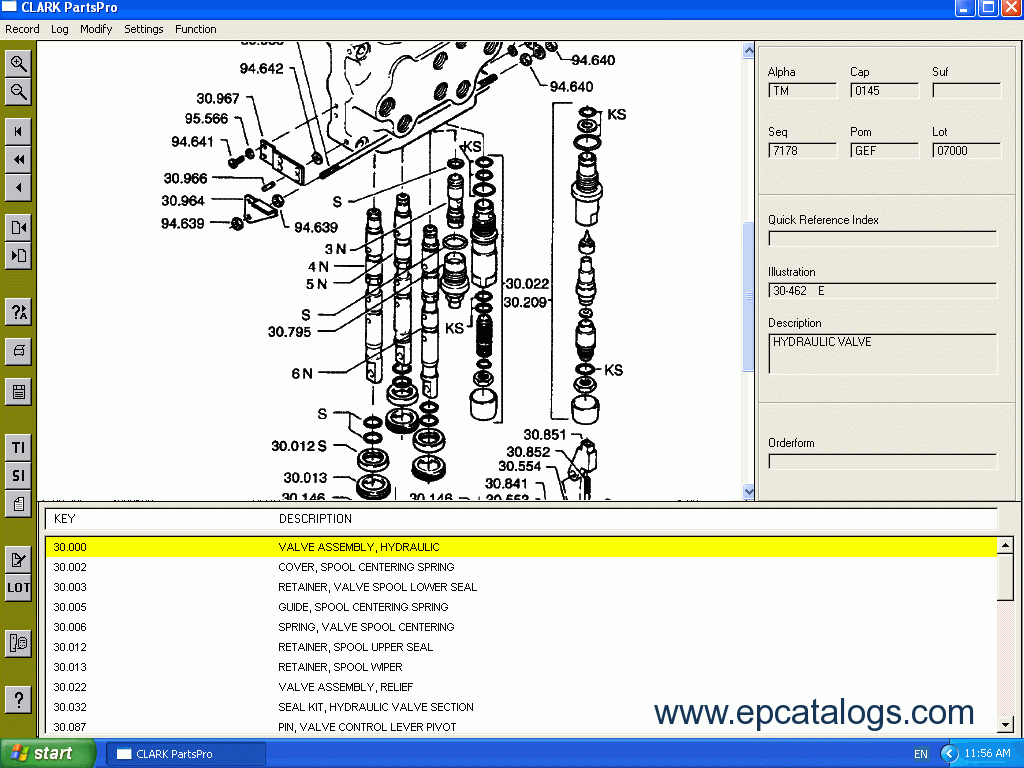The height and width of the screenshot is (768, 1024).
Task: Open the Record menu
Action: point(22,29)
